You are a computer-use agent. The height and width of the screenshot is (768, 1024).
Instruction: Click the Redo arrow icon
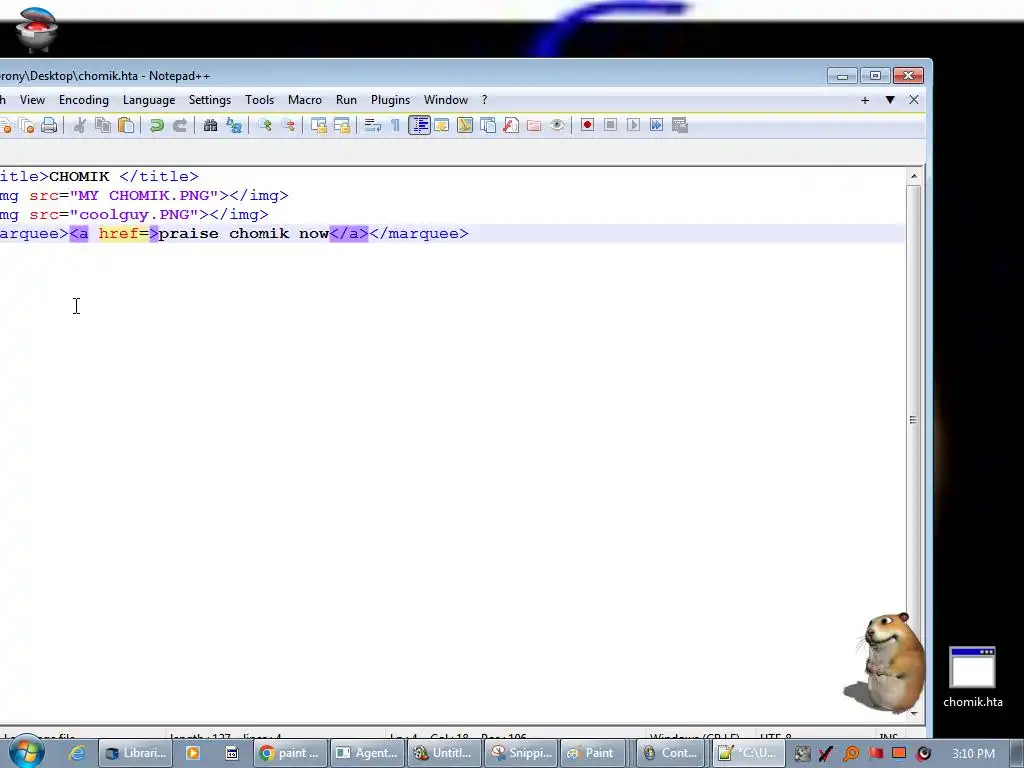click(x=180, y=125)
